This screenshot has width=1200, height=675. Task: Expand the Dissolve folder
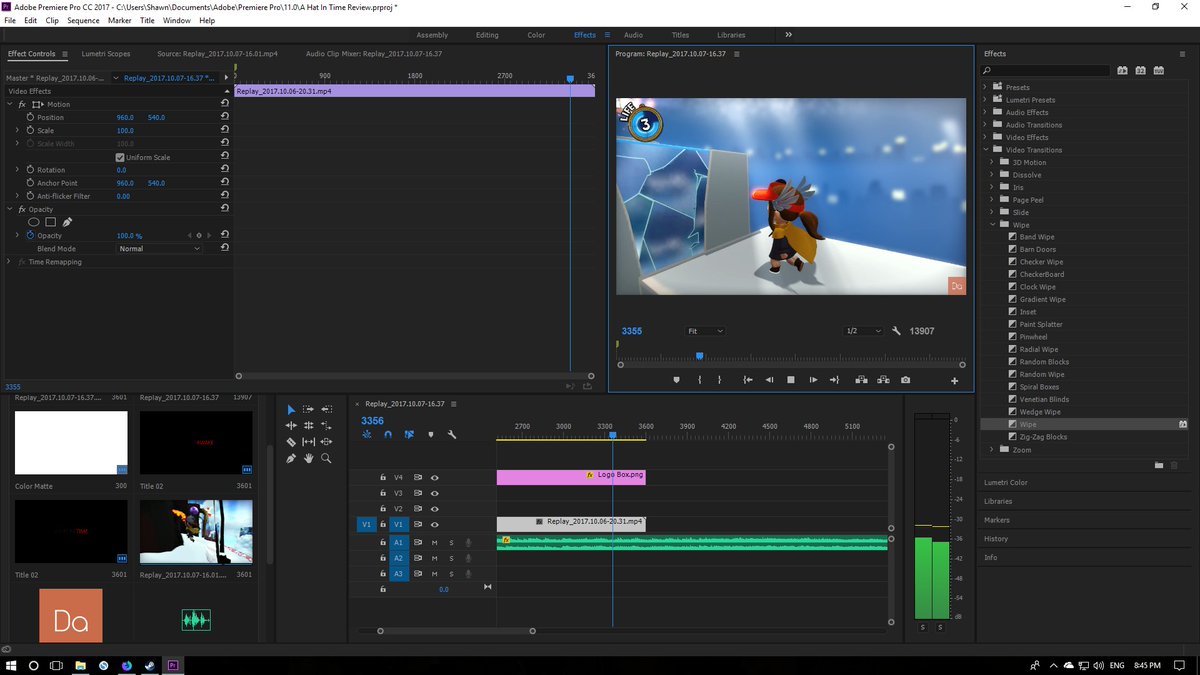point(993,175)
